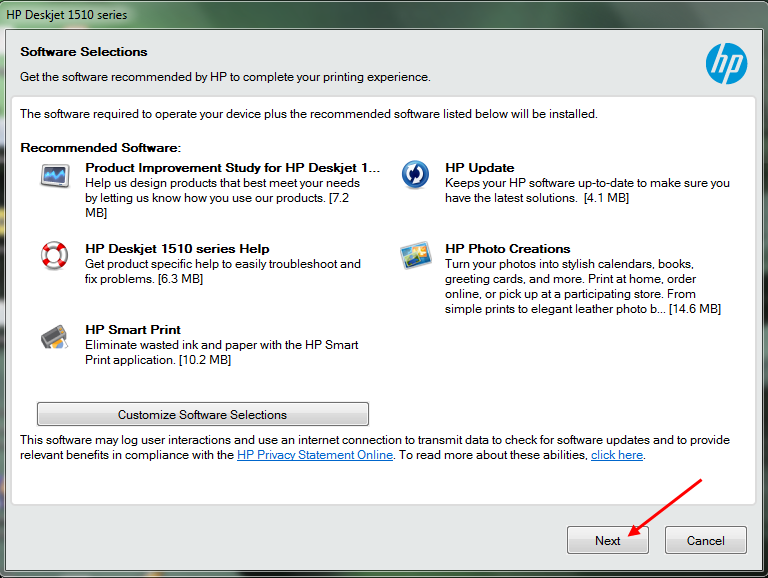This screenshot has height=578, width=768.
Task: Click the 'HP Deskjet 1510 series' window title
Action: [67, 15]
